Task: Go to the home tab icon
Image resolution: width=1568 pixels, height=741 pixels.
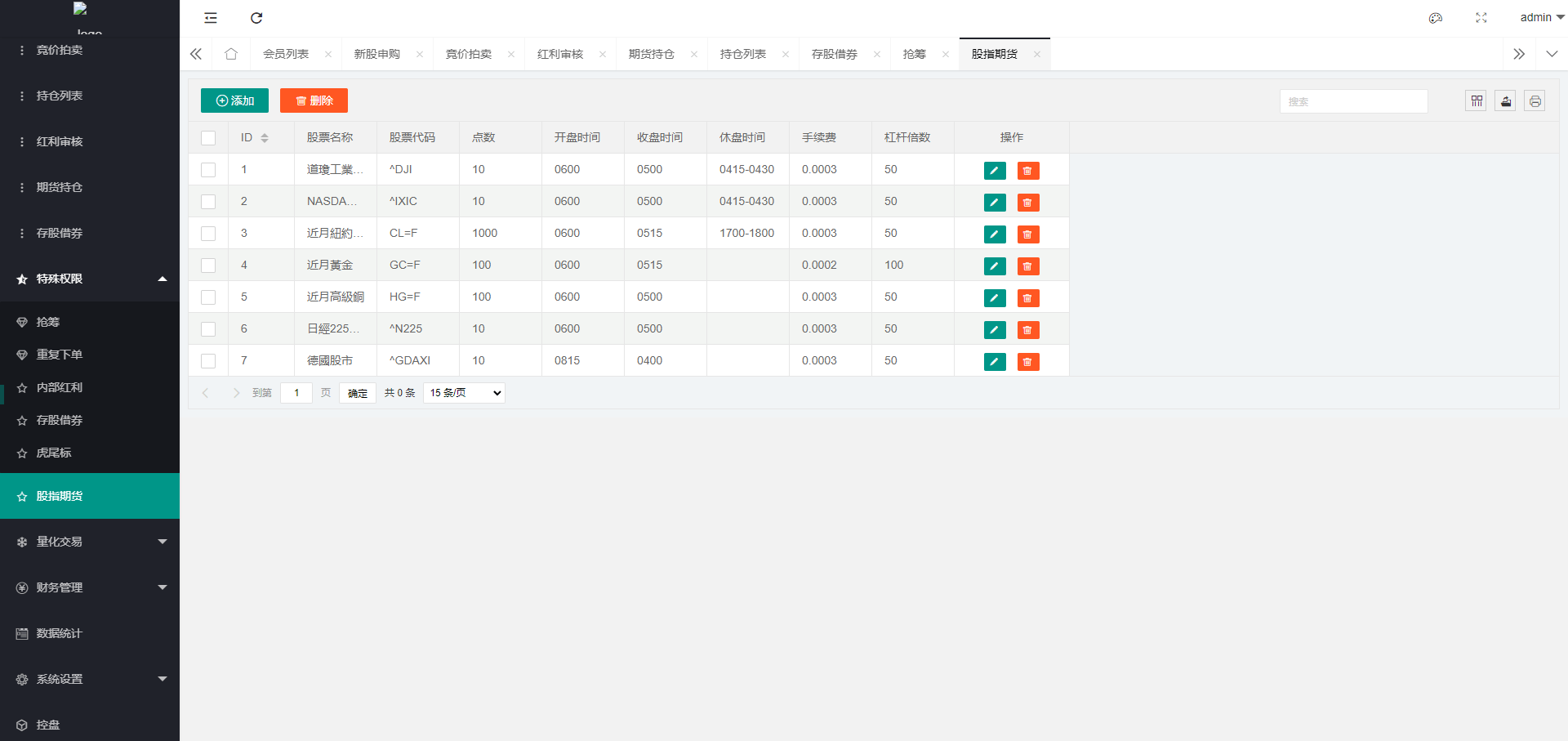Action: click(x=231, y=54)
